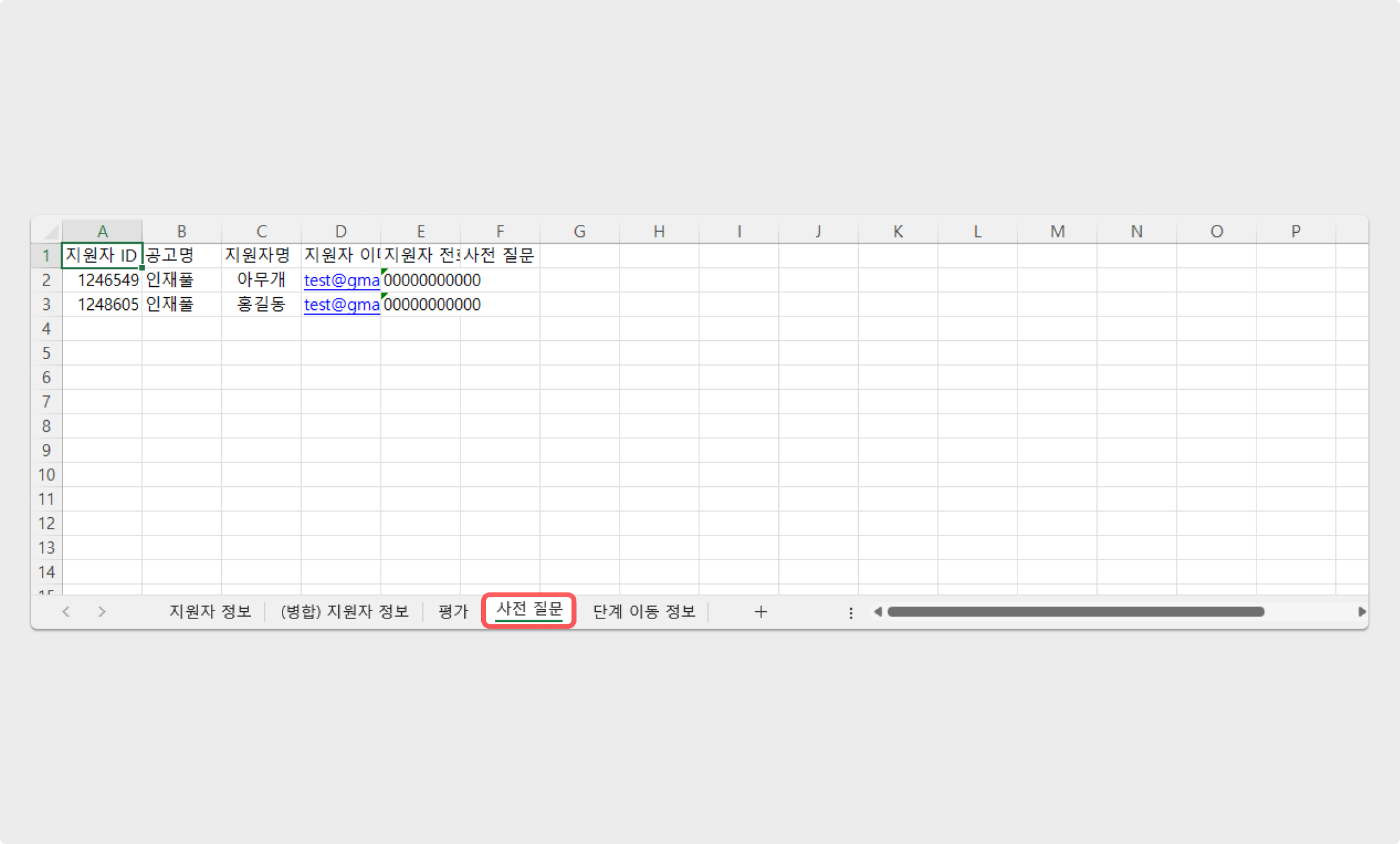This screenshot has height=844, width=1400.
Task: Select row 5 header
Action: 46,353
